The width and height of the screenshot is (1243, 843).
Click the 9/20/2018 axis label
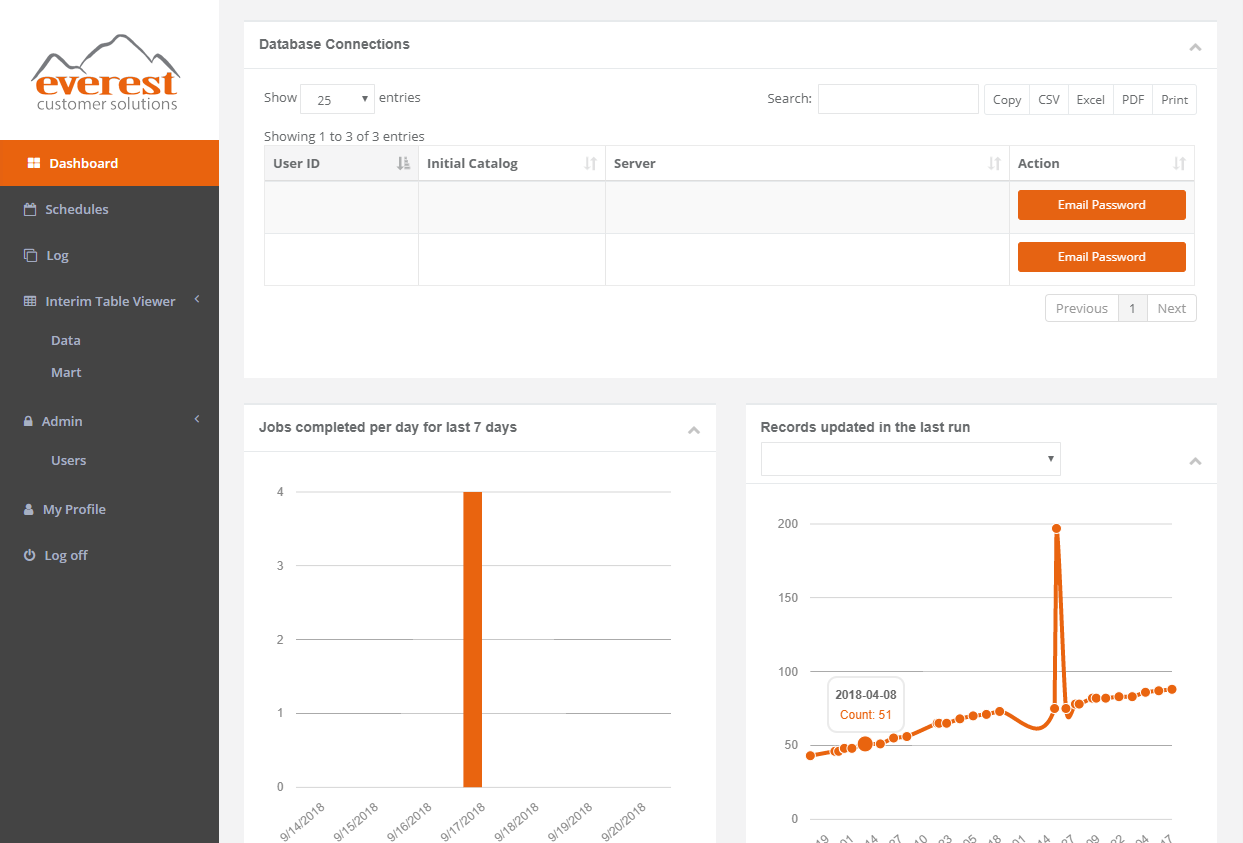623,822
